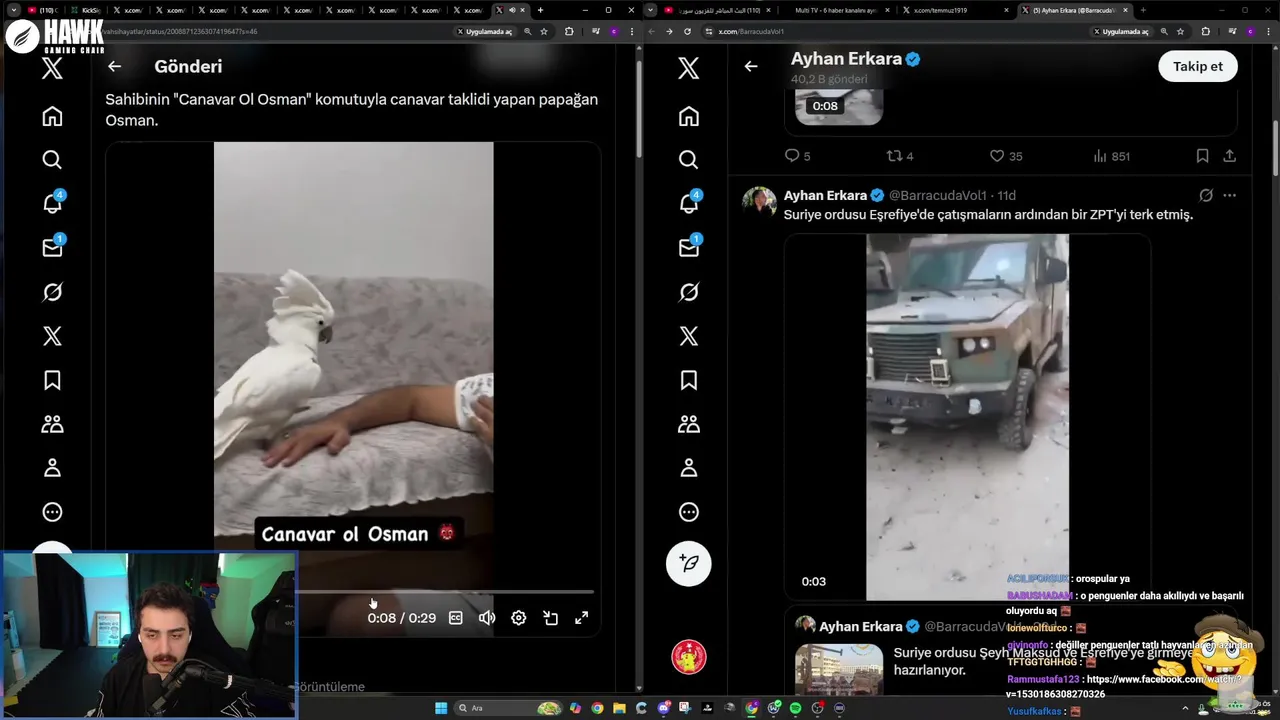Switch to KickS tab in left window
This screenshot has height=720, width=1280.
coord(85,10)
